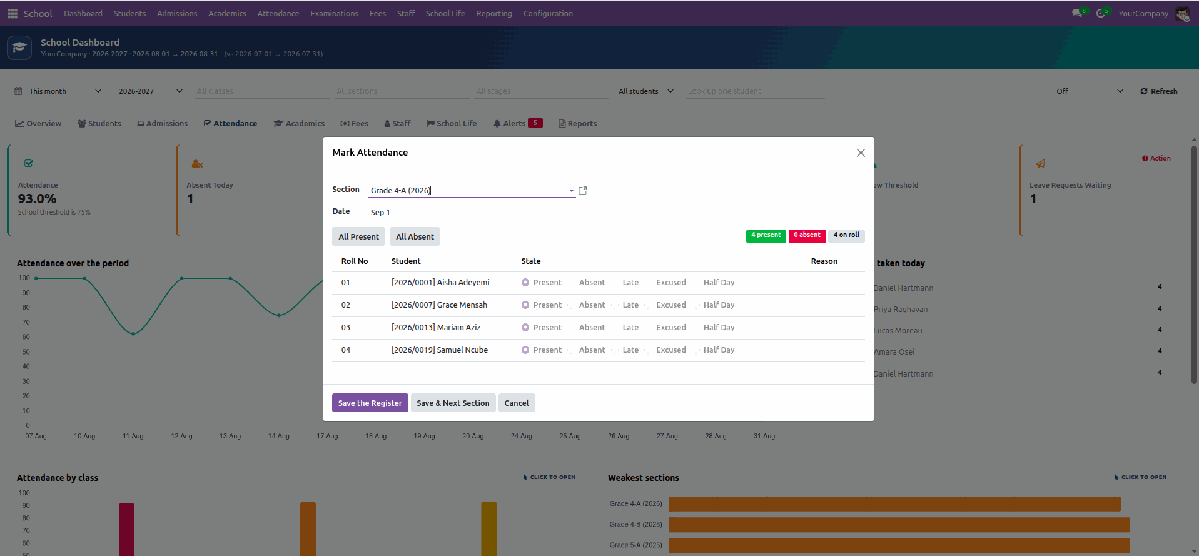Click the green '4 present' badge
Viewport: 1199px width, 556px height.
pyautogui.click(x=765, y=236)
